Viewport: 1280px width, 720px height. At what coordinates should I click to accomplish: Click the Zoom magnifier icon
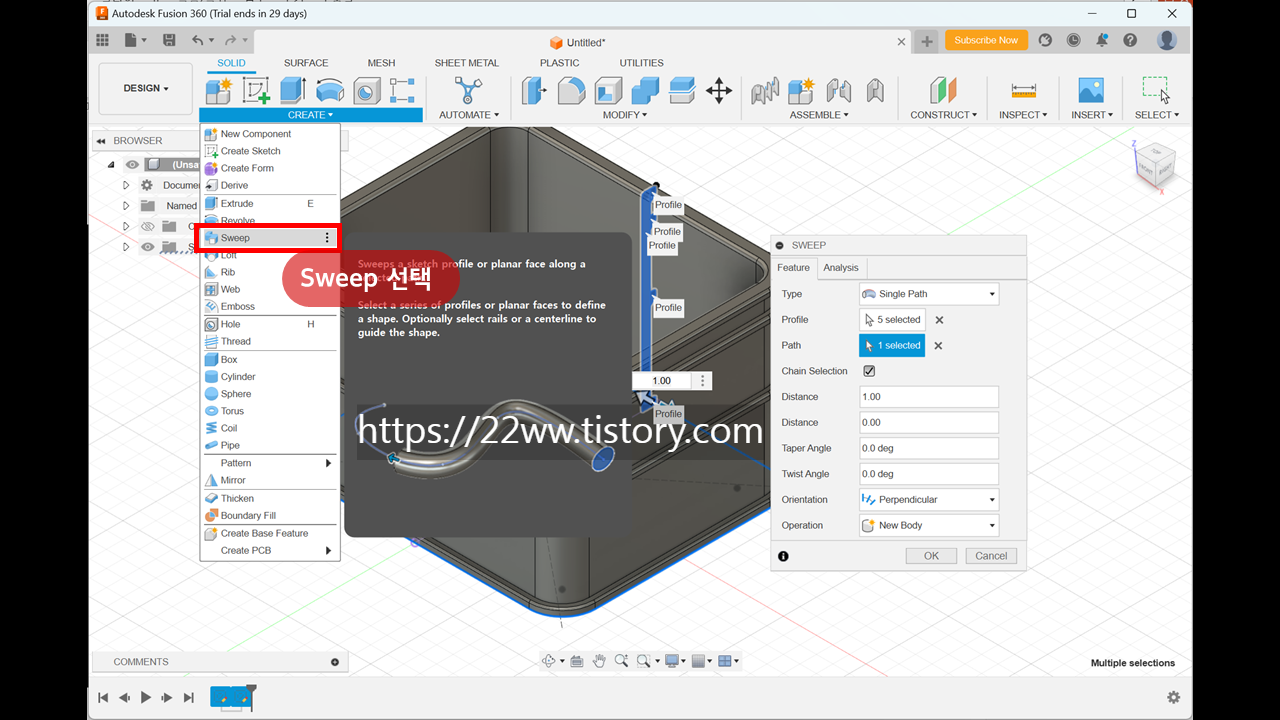pyautogui.click(x=621, y=661)
